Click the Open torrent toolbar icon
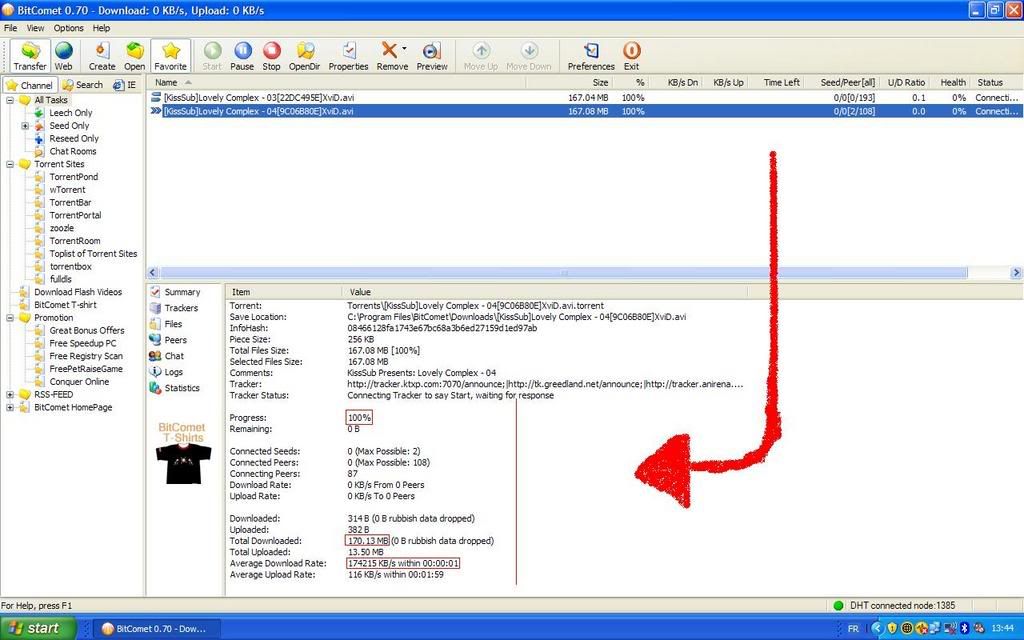1024x640 pixels. [x=135, y=56]
